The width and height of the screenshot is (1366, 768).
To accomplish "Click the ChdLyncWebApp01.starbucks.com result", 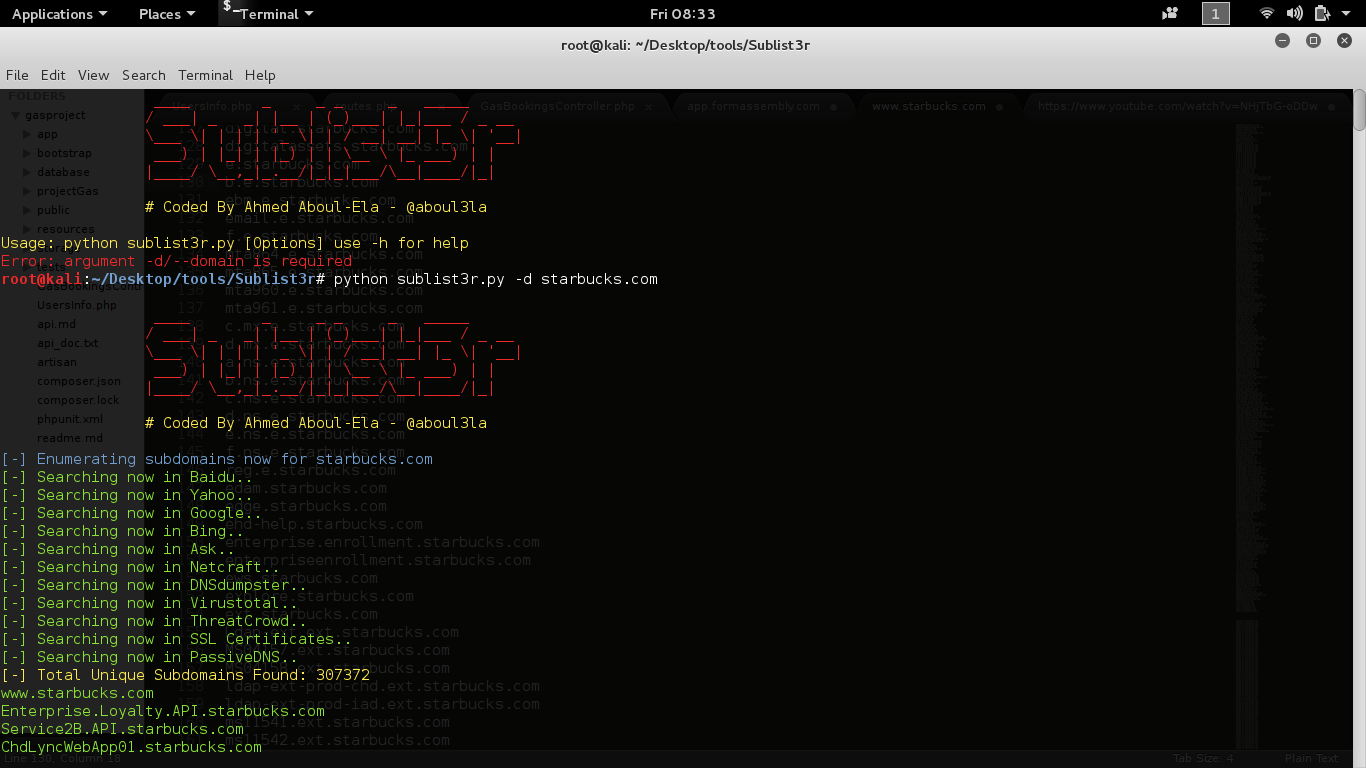I will tap(131, 747).
